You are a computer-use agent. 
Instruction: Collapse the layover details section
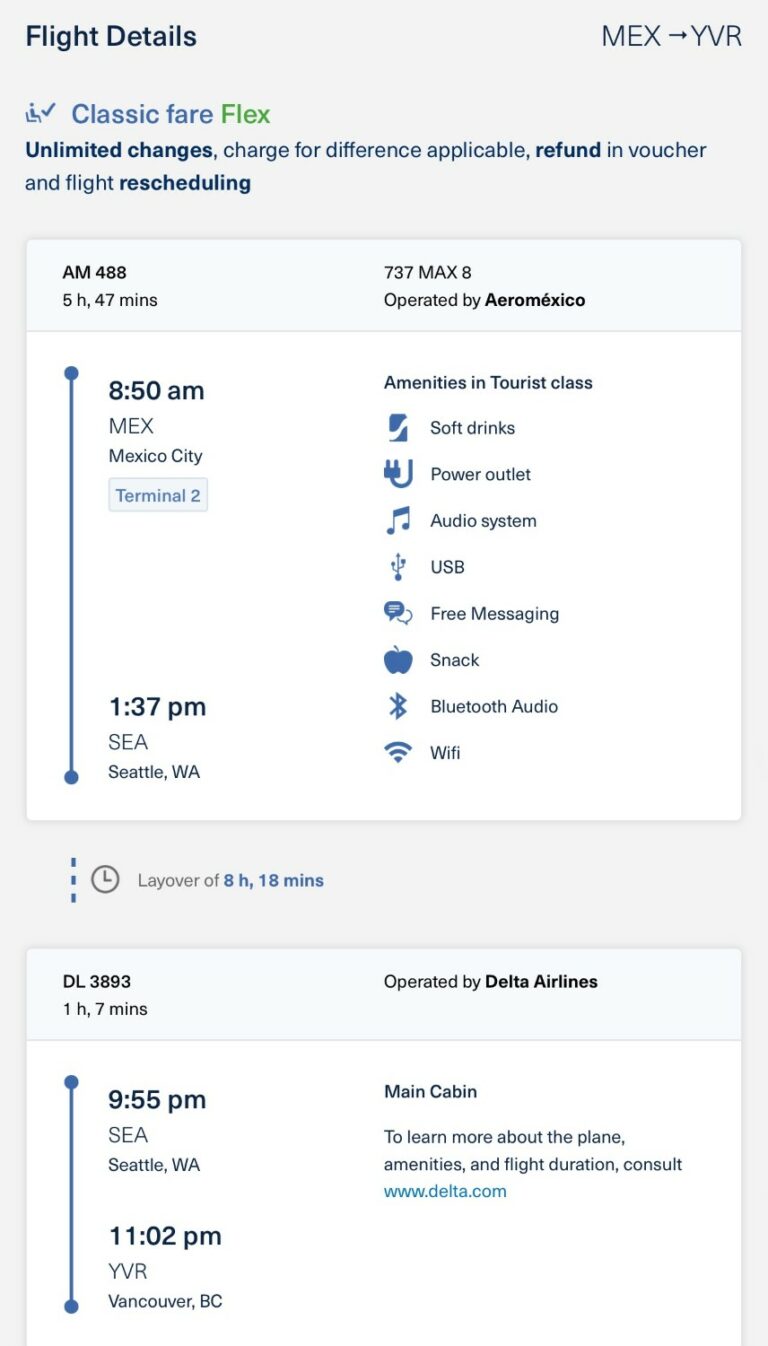(229, 879)
